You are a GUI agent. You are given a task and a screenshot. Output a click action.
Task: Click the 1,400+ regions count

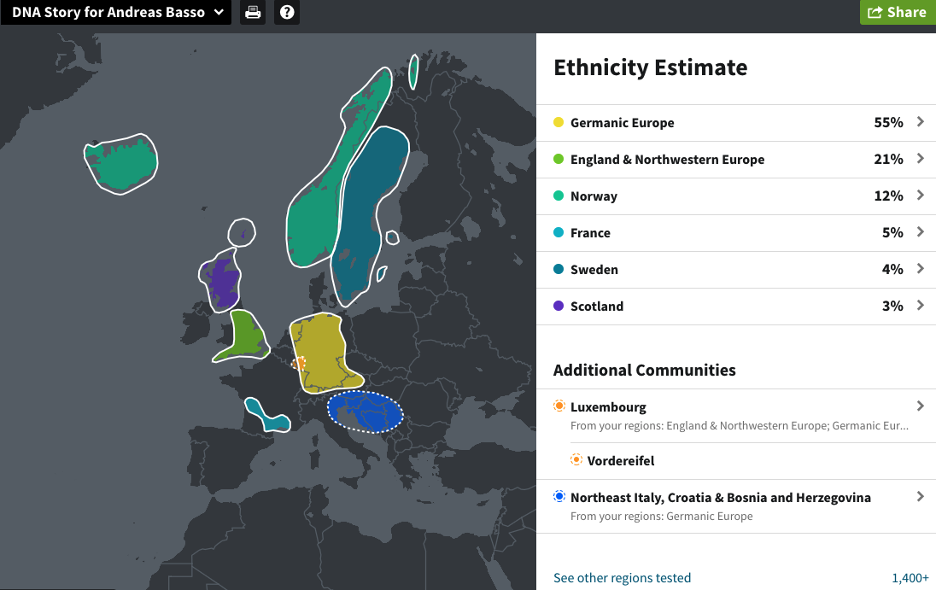tap(910, 578)
